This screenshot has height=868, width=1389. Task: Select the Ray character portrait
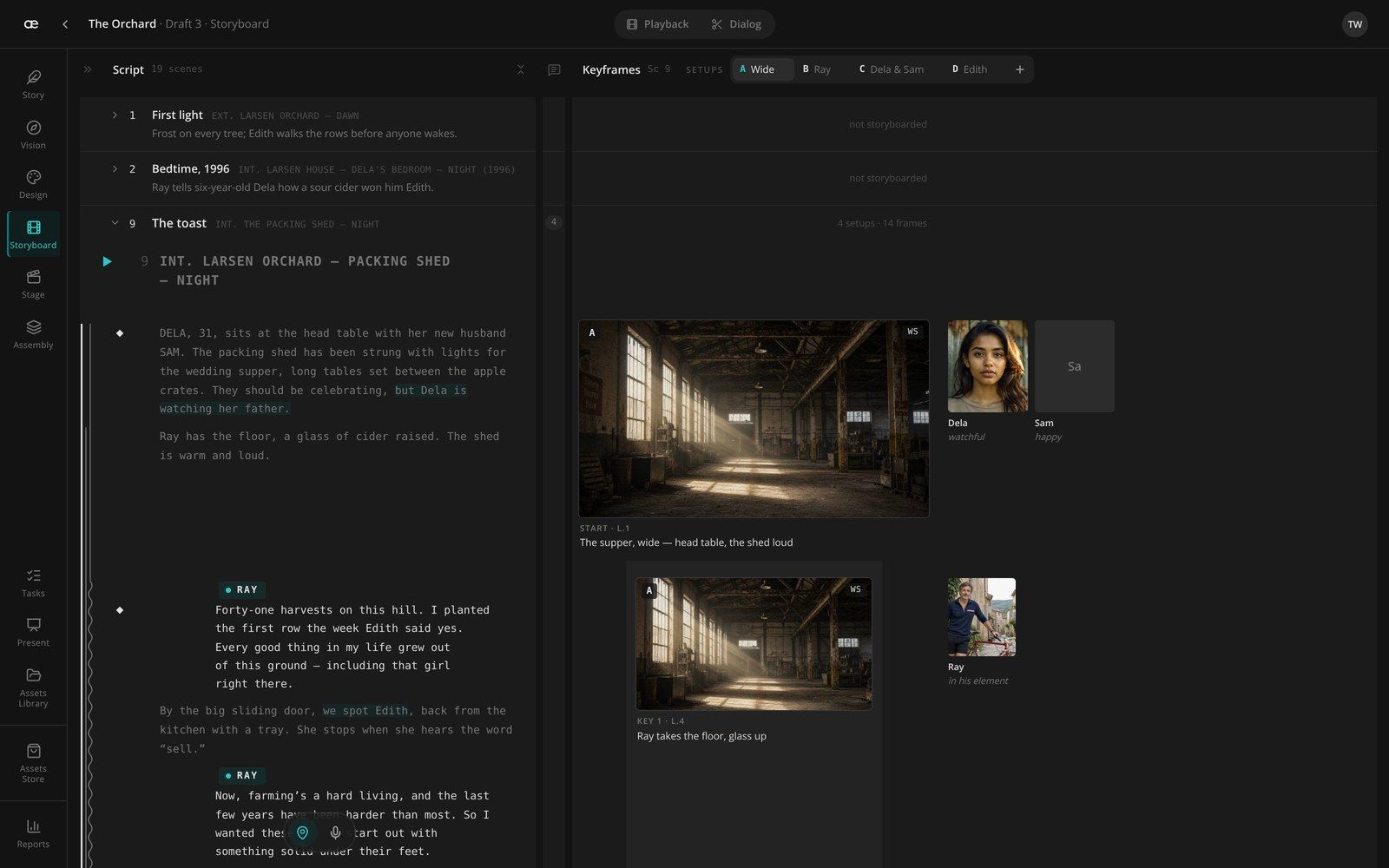[x=982, y=617]
